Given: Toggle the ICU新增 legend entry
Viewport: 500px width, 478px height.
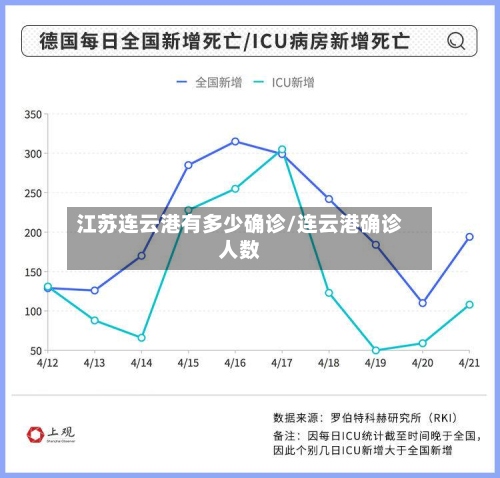Looking at the screenshot, I should [x=284, y=82].
